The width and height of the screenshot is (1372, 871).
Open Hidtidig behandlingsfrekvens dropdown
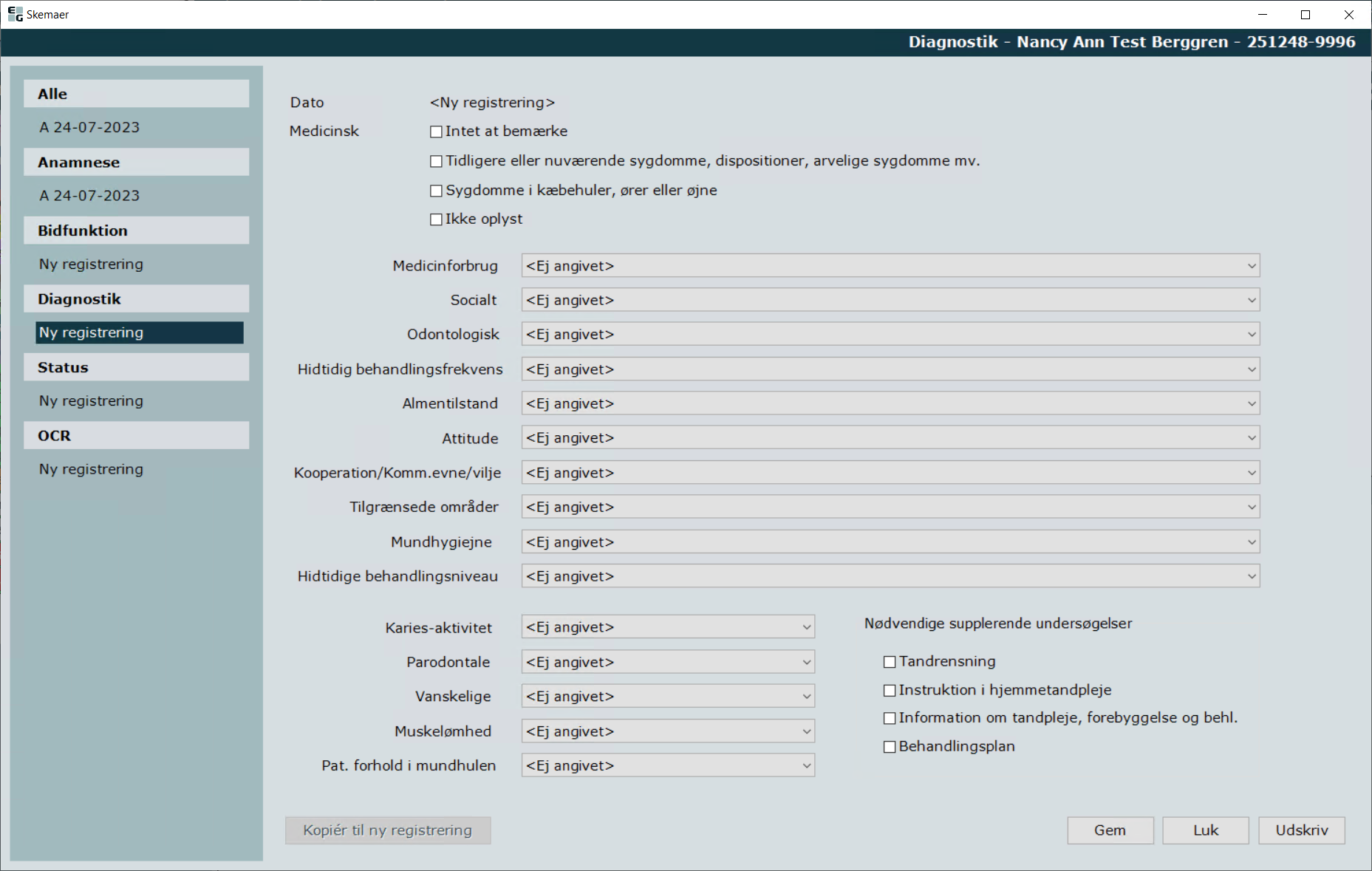click(890, 369)
